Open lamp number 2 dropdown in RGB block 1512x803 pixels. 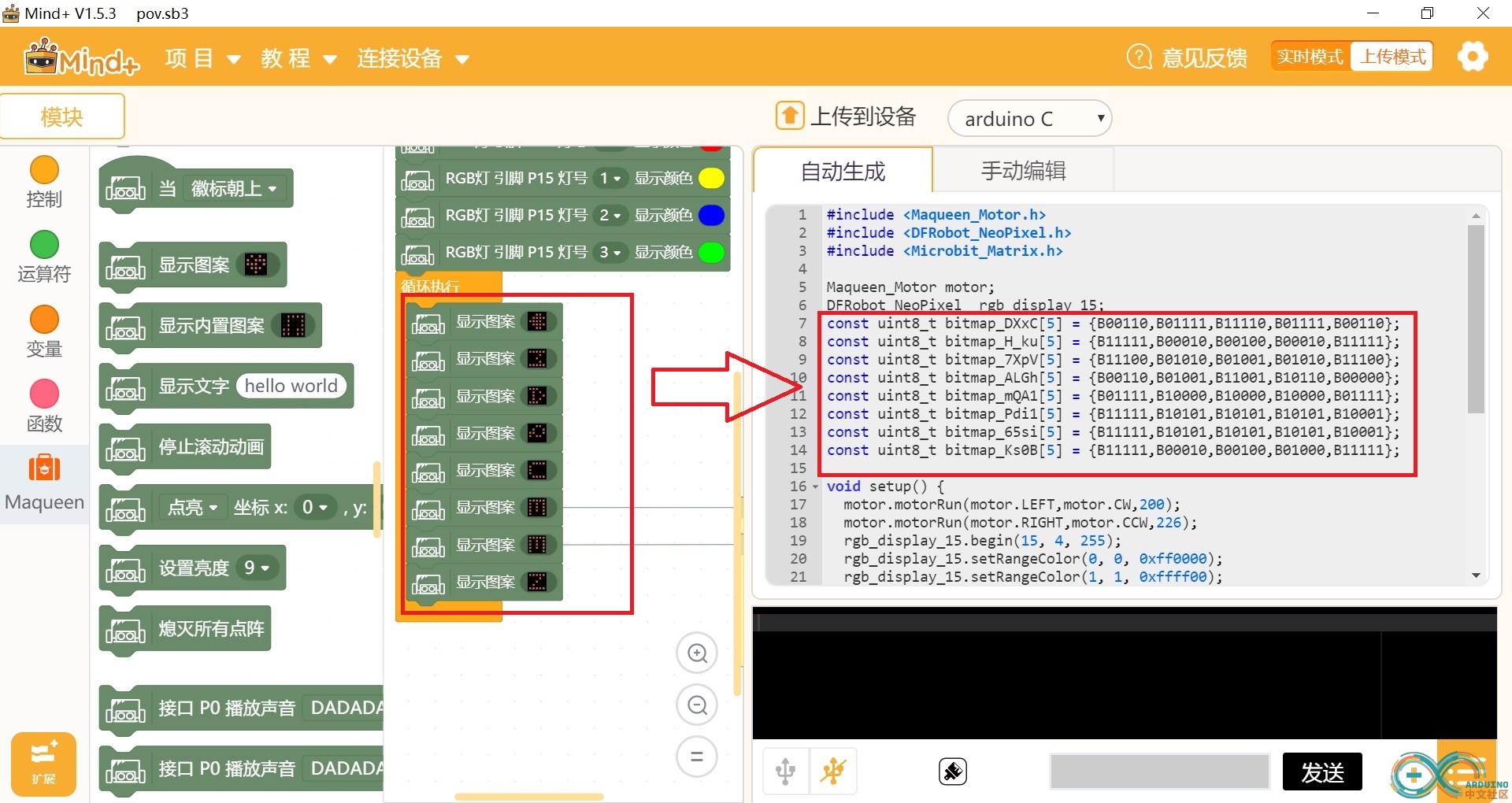pos(611,216)
